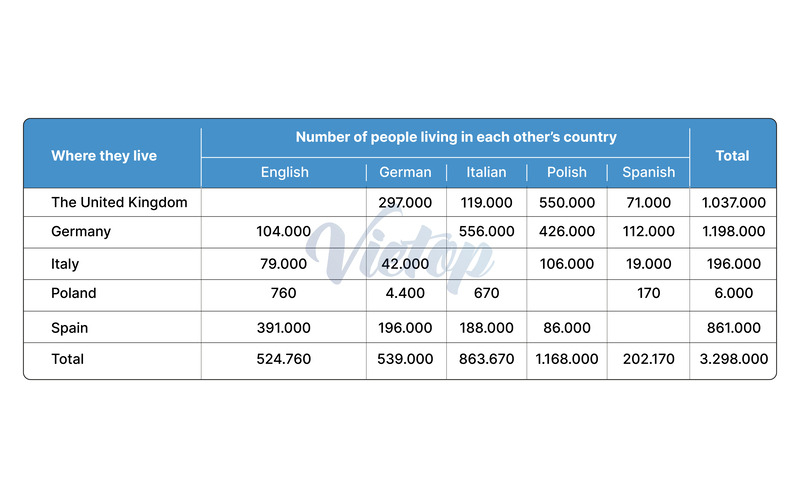The image size is (800, 498).
Task: Click the header 'Number of people living in each other's country'
Action: click(x=456, y=137)
